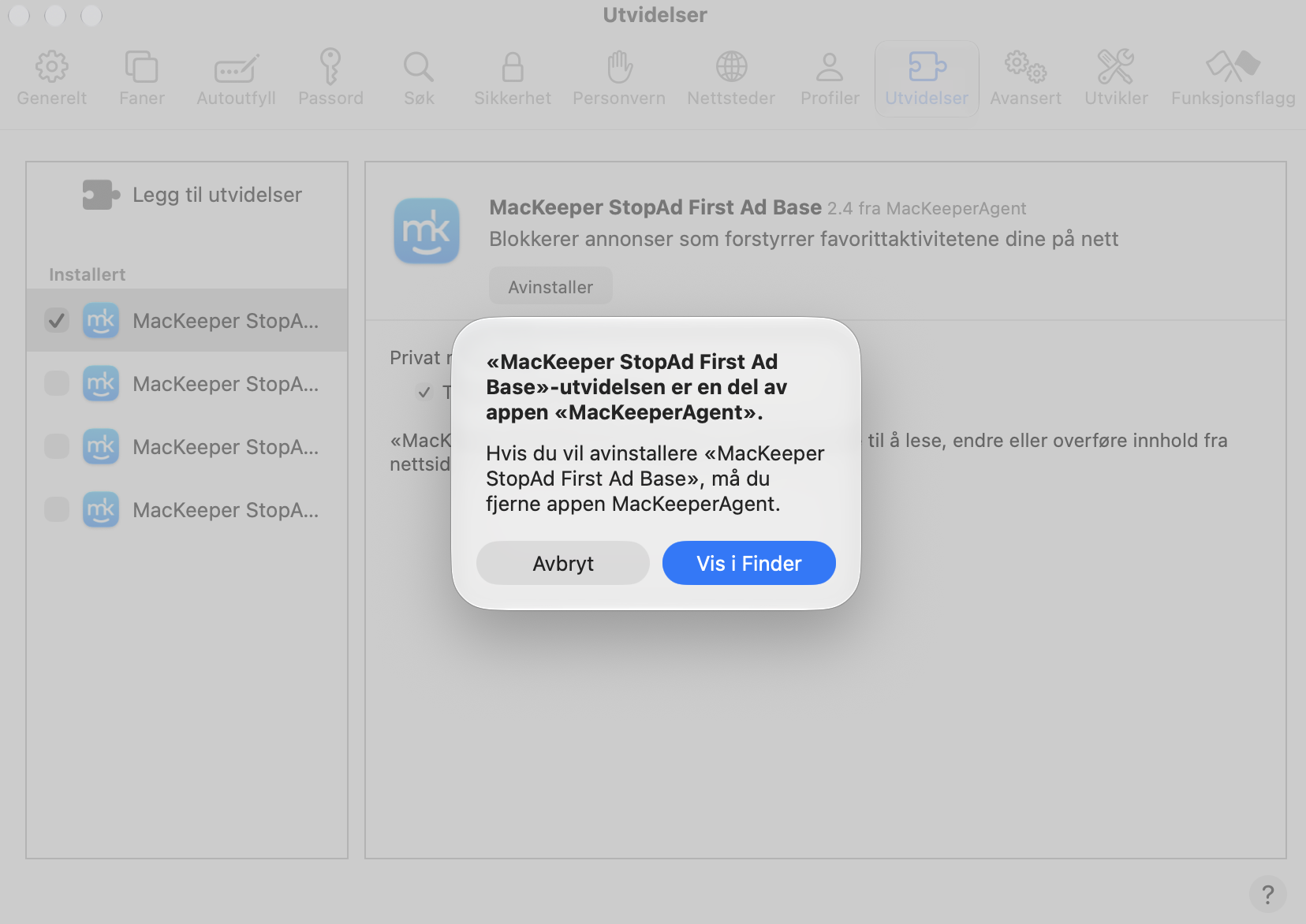Select the Søk magnifier icon
The width and height of the screenshot is (1306, 924).
[x=419, y=67]
